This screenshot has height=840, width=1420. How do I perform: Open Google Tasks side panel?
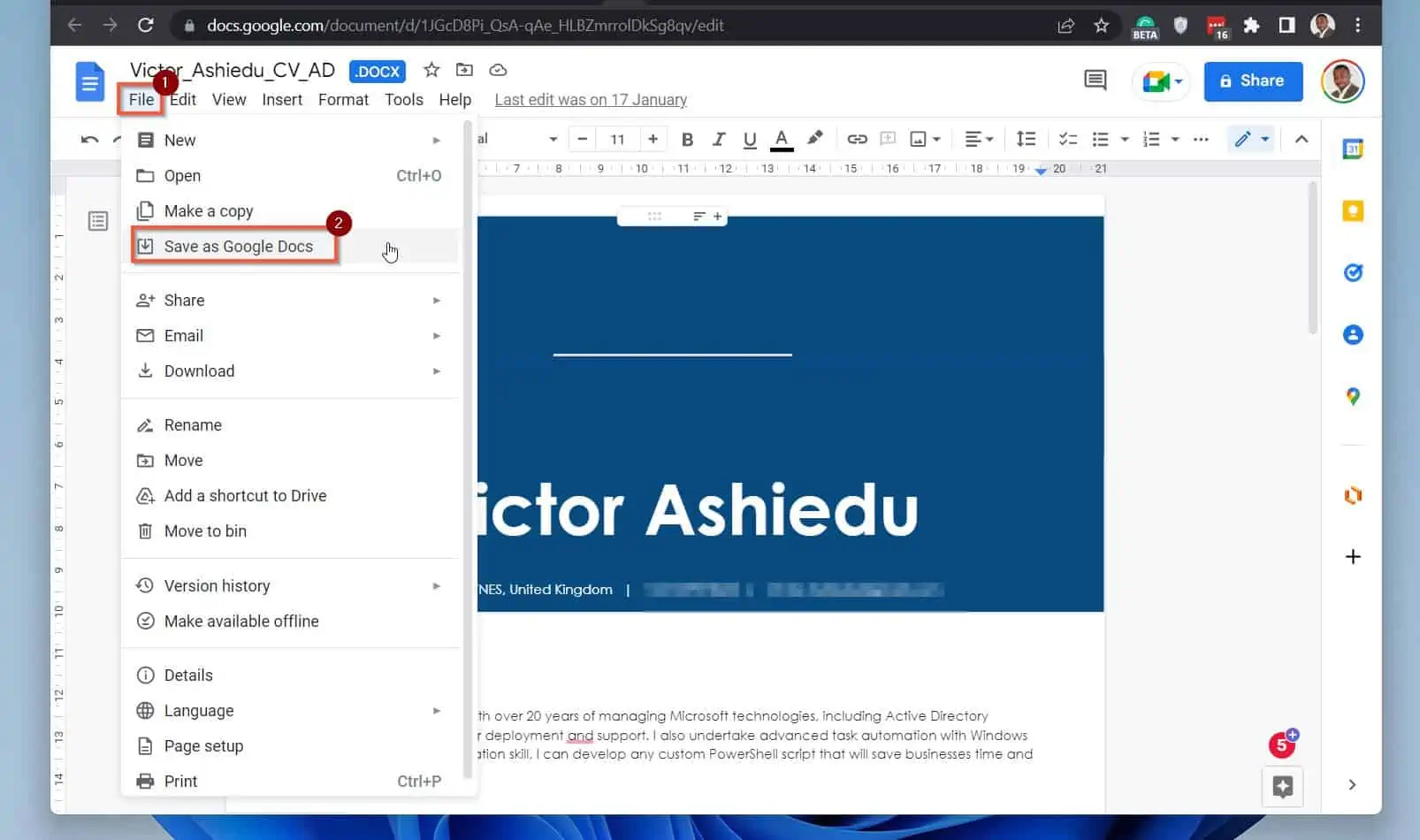pyautogui.click(x=1352, y=272)
